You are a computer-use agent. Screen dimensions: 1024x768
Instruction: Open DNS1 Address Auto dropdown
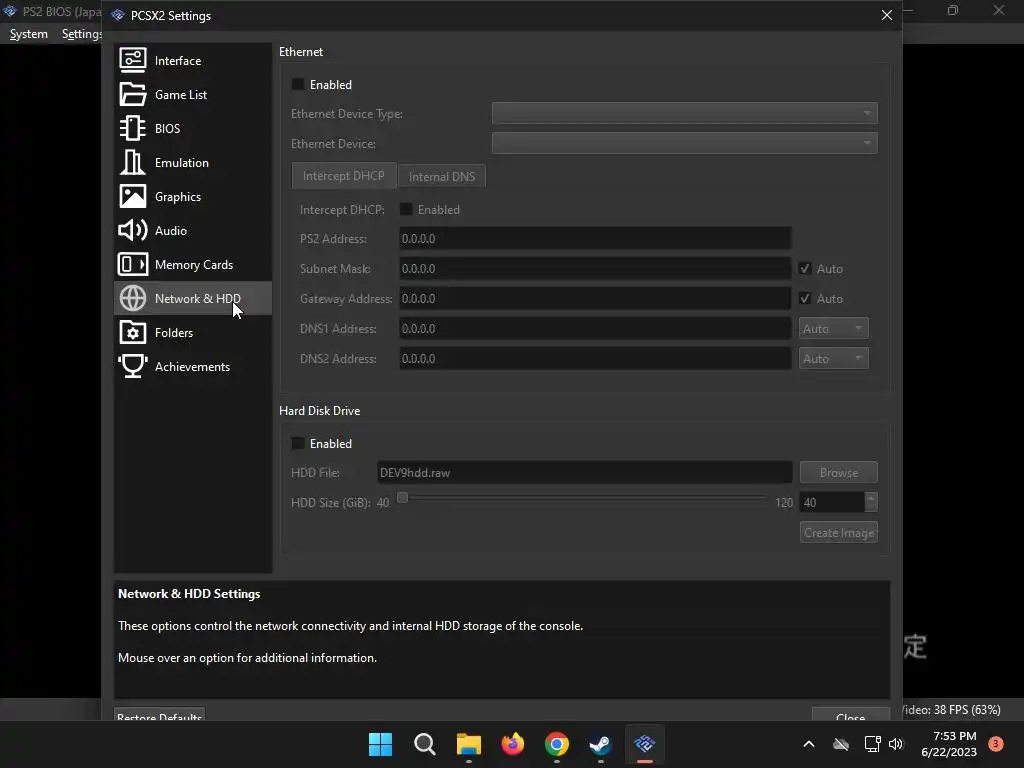pyautogui.click(x=833, y=328)
